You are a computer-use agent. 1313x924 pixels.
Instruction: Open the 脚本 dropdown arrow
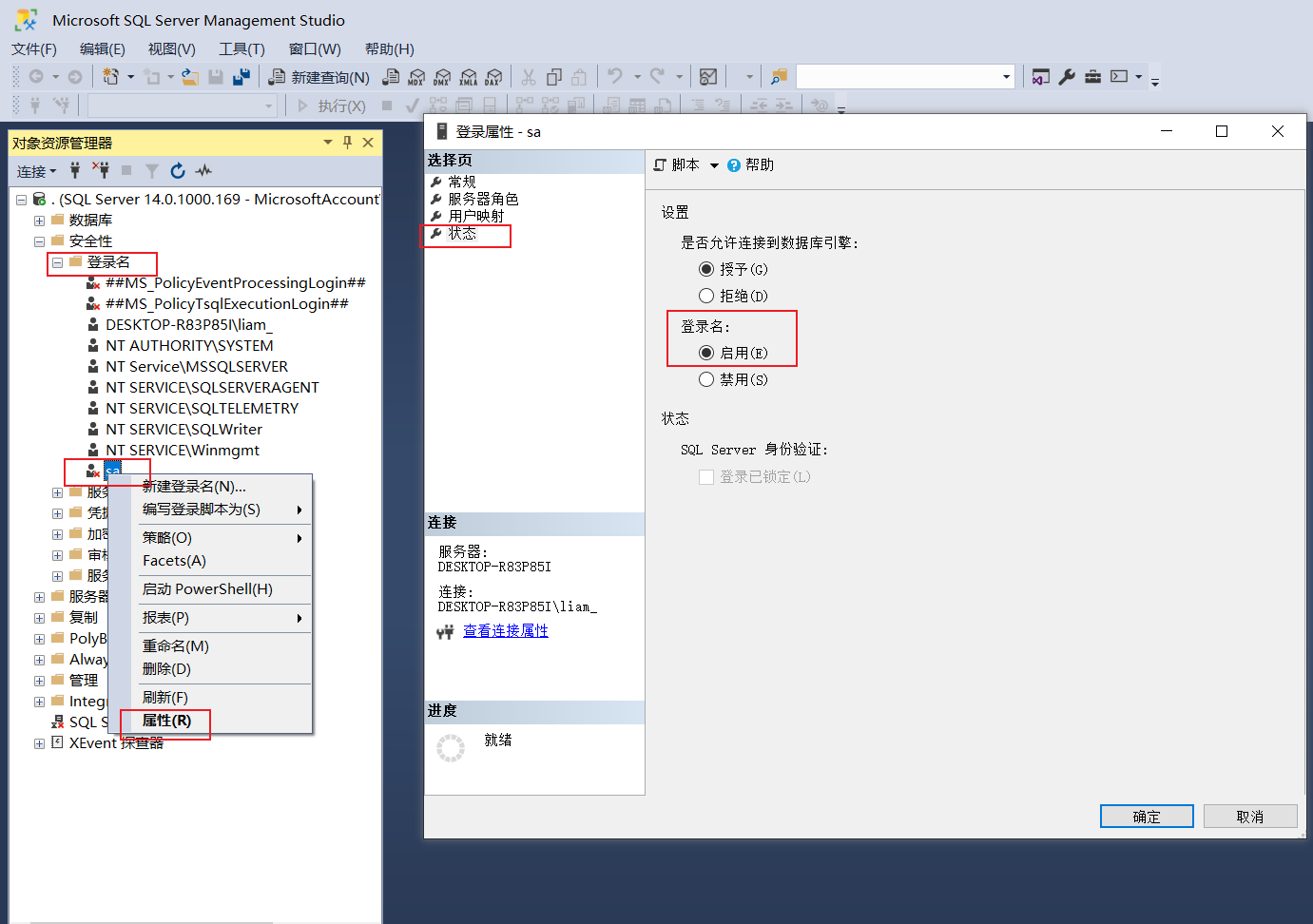[714, 165]
